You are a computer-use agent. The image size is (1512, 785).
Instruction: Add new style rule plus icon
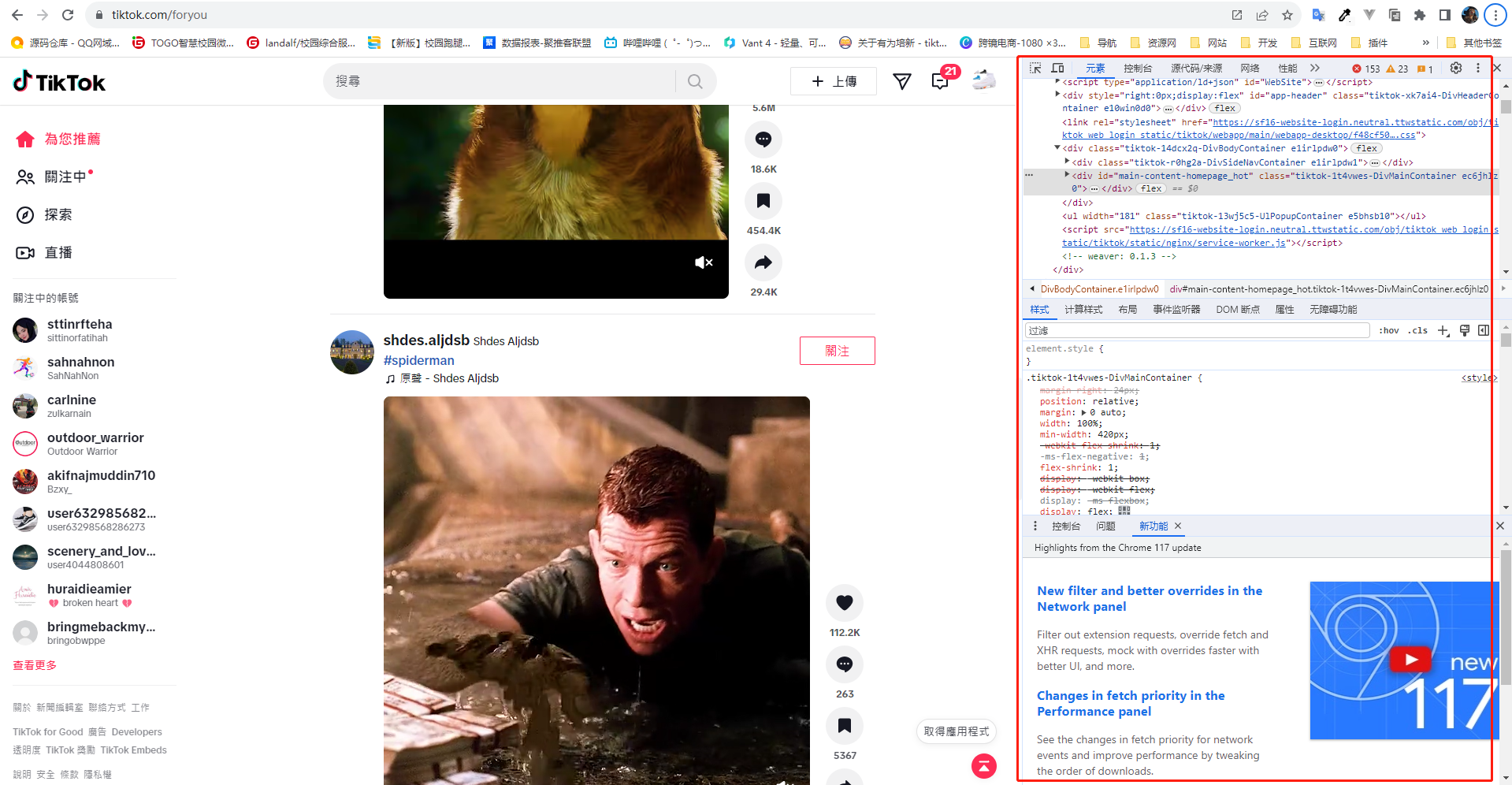tap(1443, 330)
